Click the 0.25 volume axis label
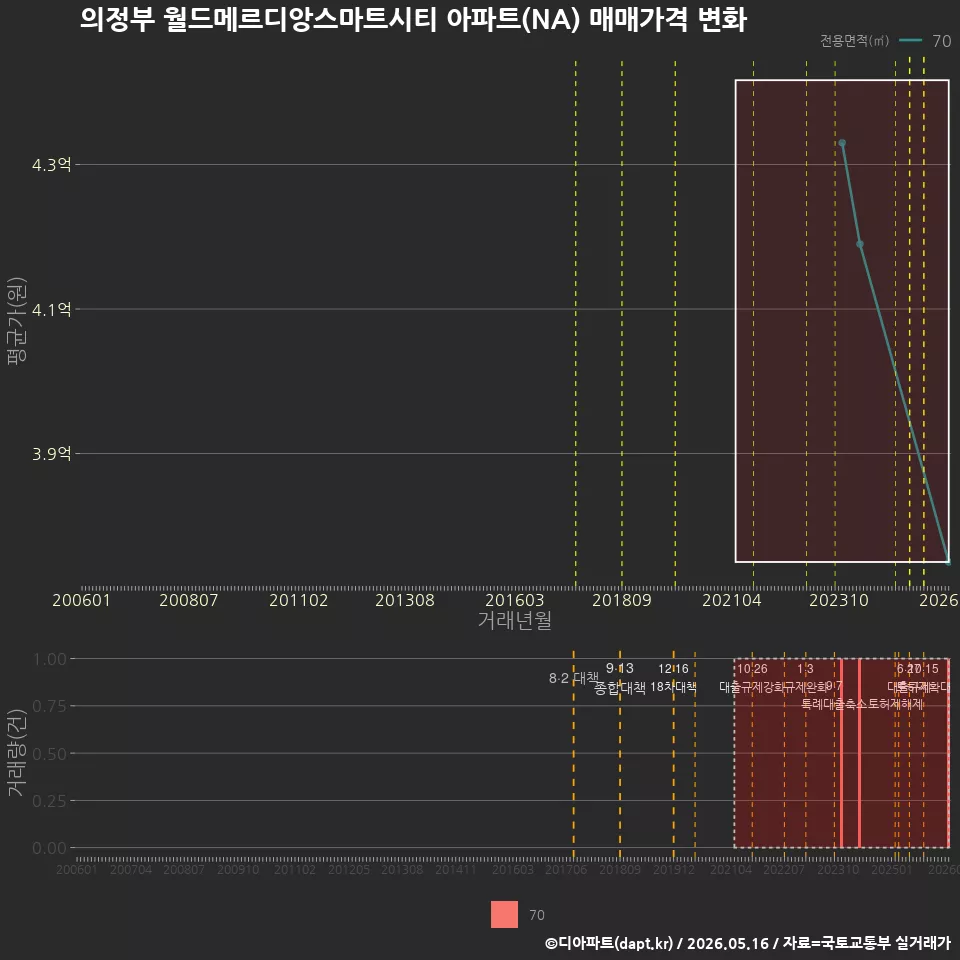This screenshot has width=960, height=960. click(50, 801)
